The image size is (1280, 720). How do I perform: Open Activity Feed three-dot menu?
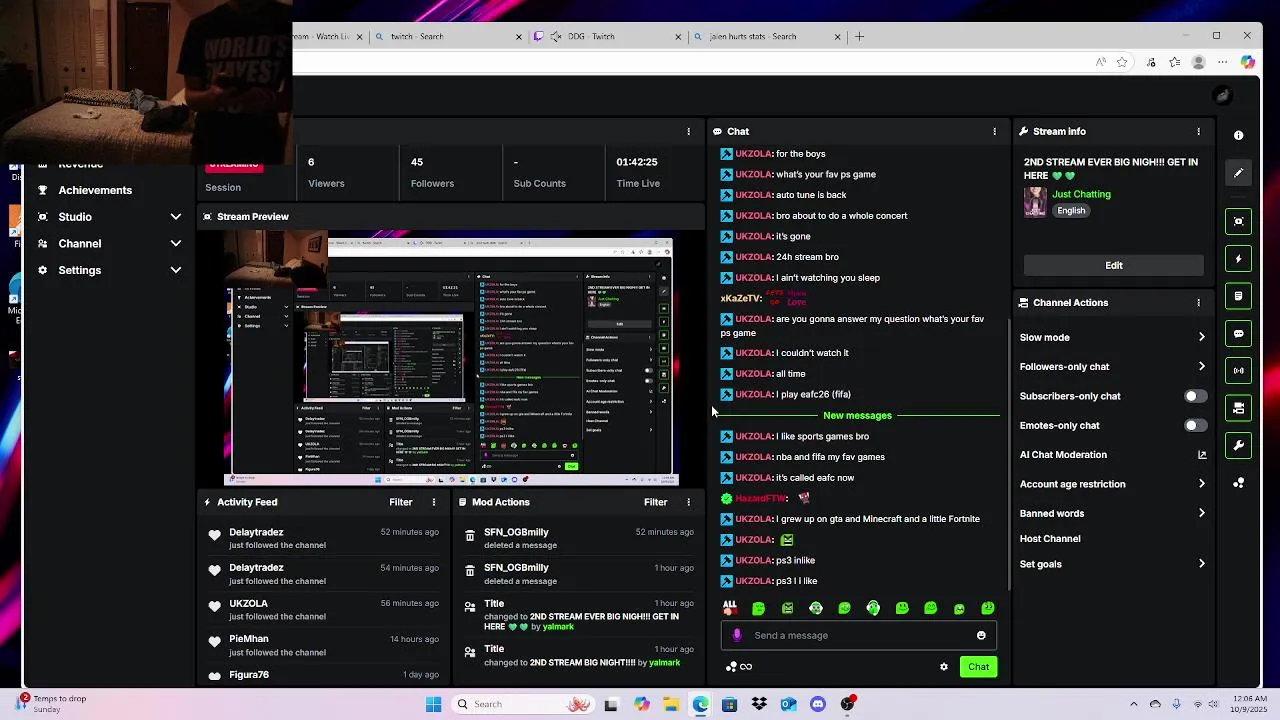coord(434,502)
